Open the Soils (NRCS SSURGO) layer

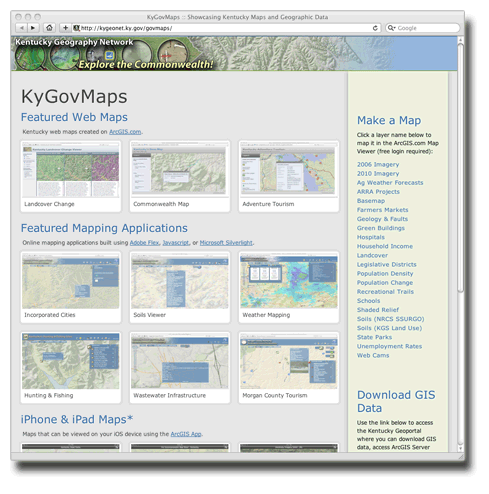(x=391, y=319)
